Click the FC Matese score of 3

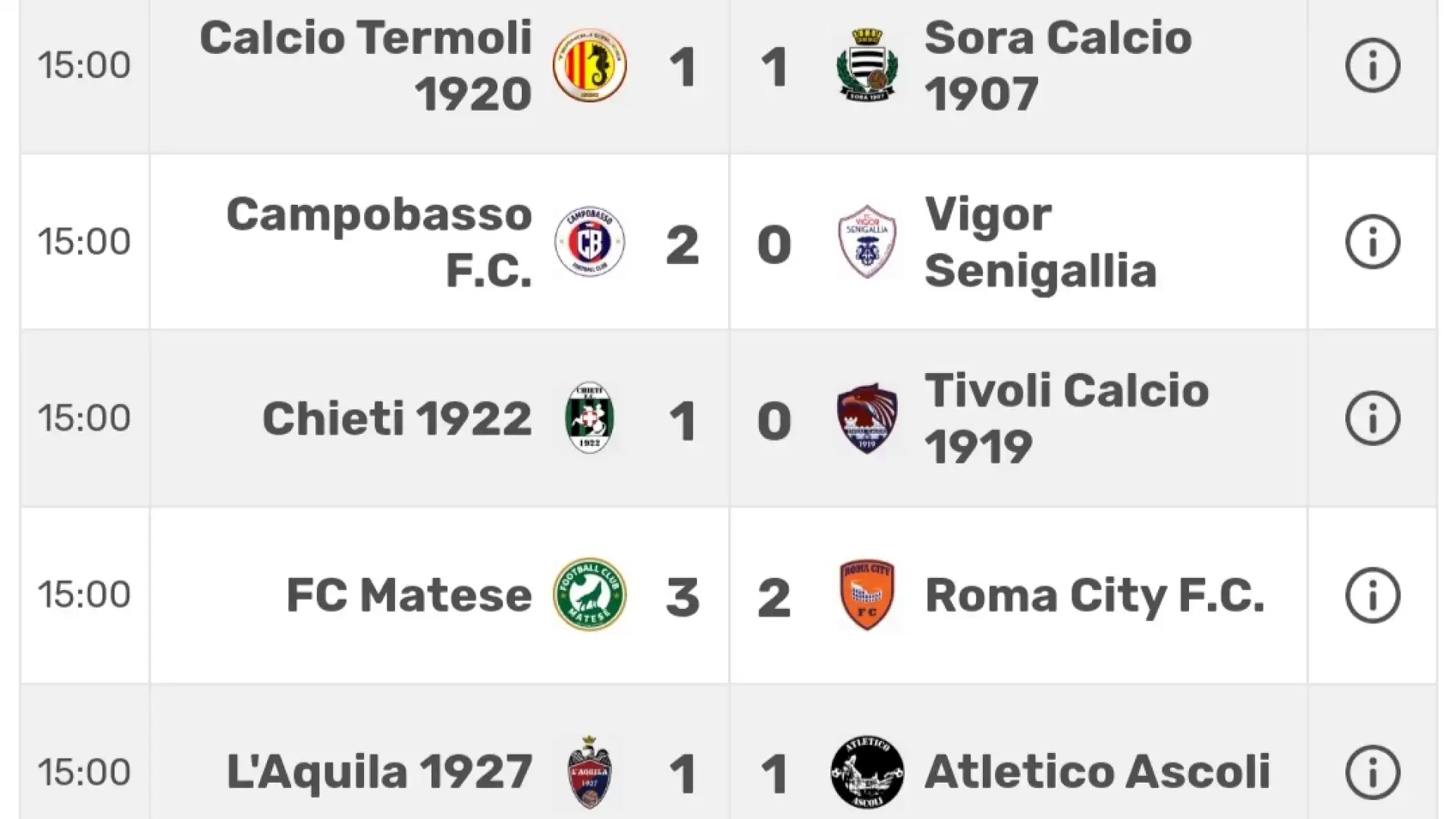682,597
